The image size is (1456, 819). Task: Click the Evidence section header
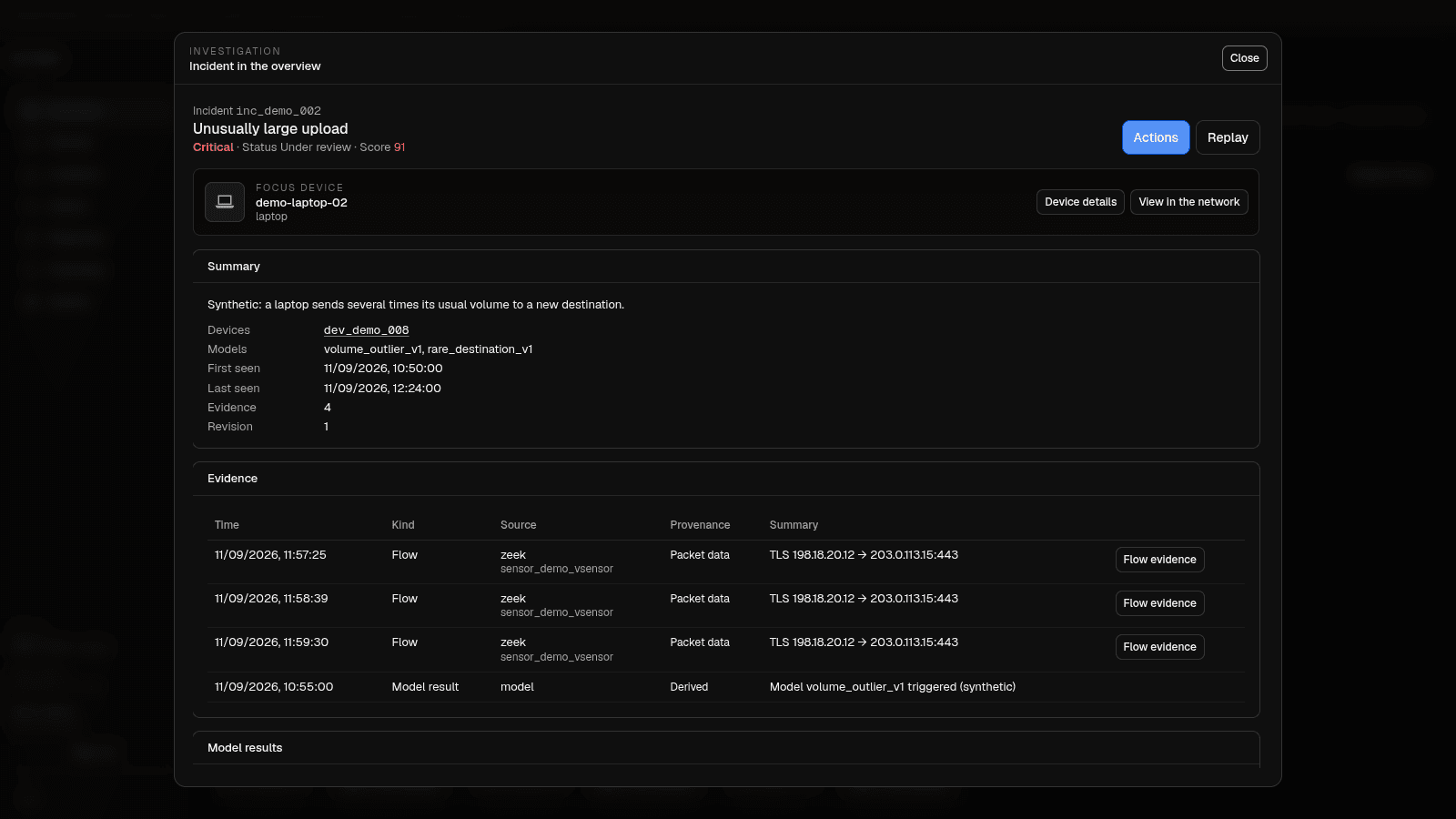pyautogui.click(x=232, y=479)
